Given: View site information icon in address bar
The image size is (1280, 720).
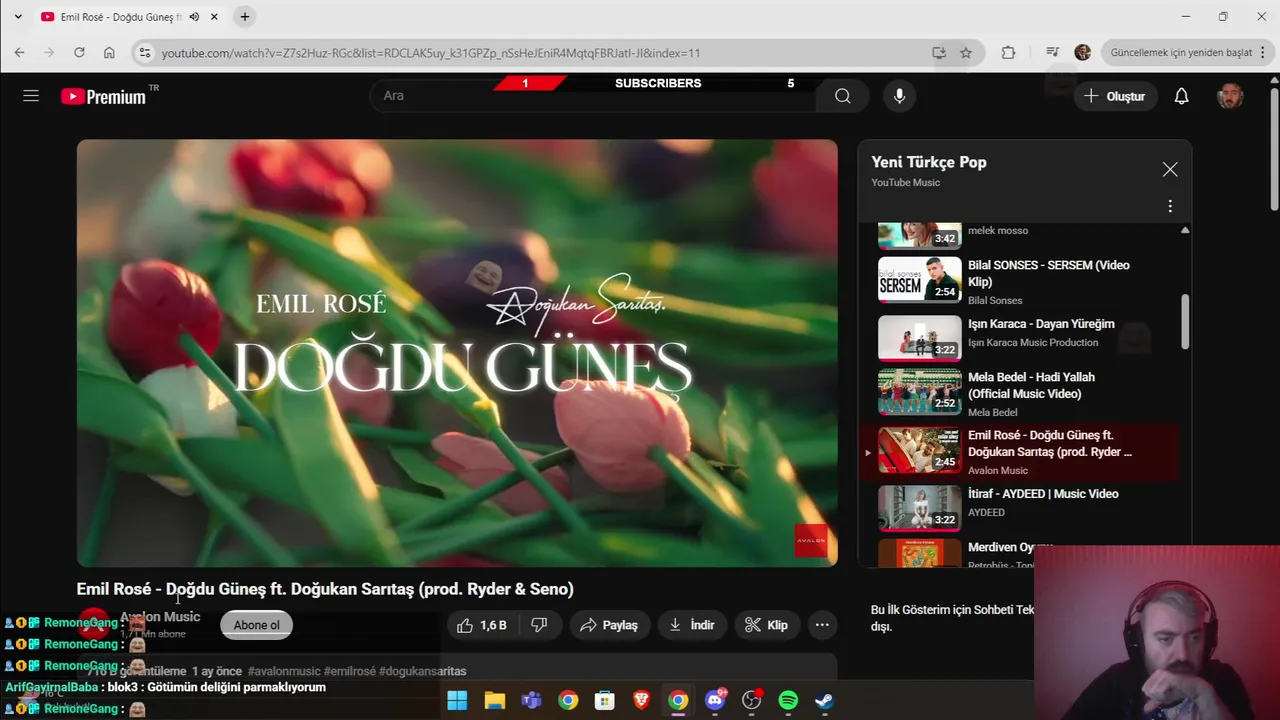Looking at the screenshot, I should [x=145, y=53].
